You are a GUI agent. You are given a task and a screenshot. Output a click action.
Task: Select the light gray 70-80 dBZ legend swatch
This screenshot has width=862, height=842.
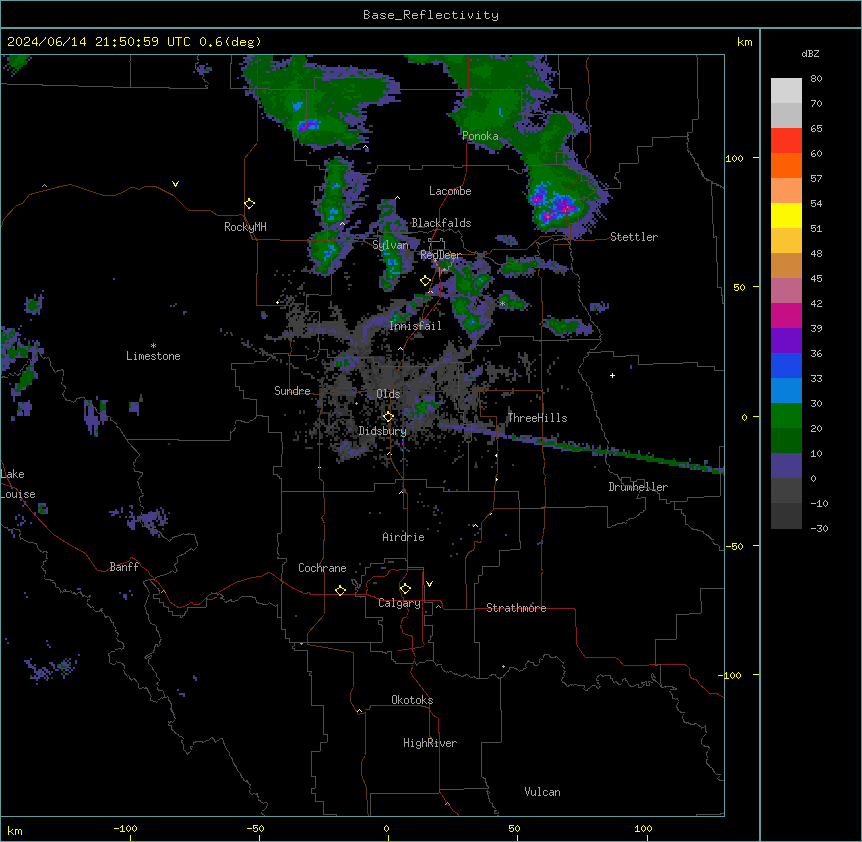tap(786, 91)
